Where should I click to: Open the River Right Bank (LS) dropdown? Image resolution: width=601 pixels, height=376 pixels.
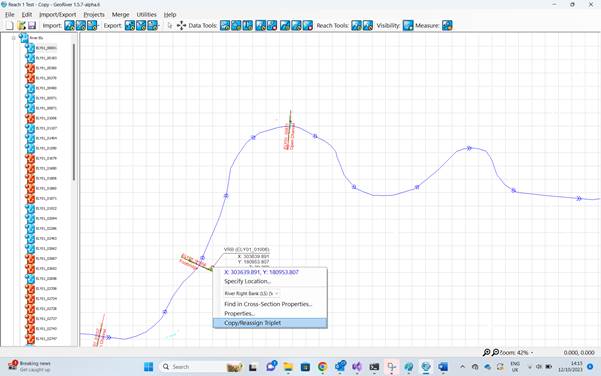click(x=251, y=294)
